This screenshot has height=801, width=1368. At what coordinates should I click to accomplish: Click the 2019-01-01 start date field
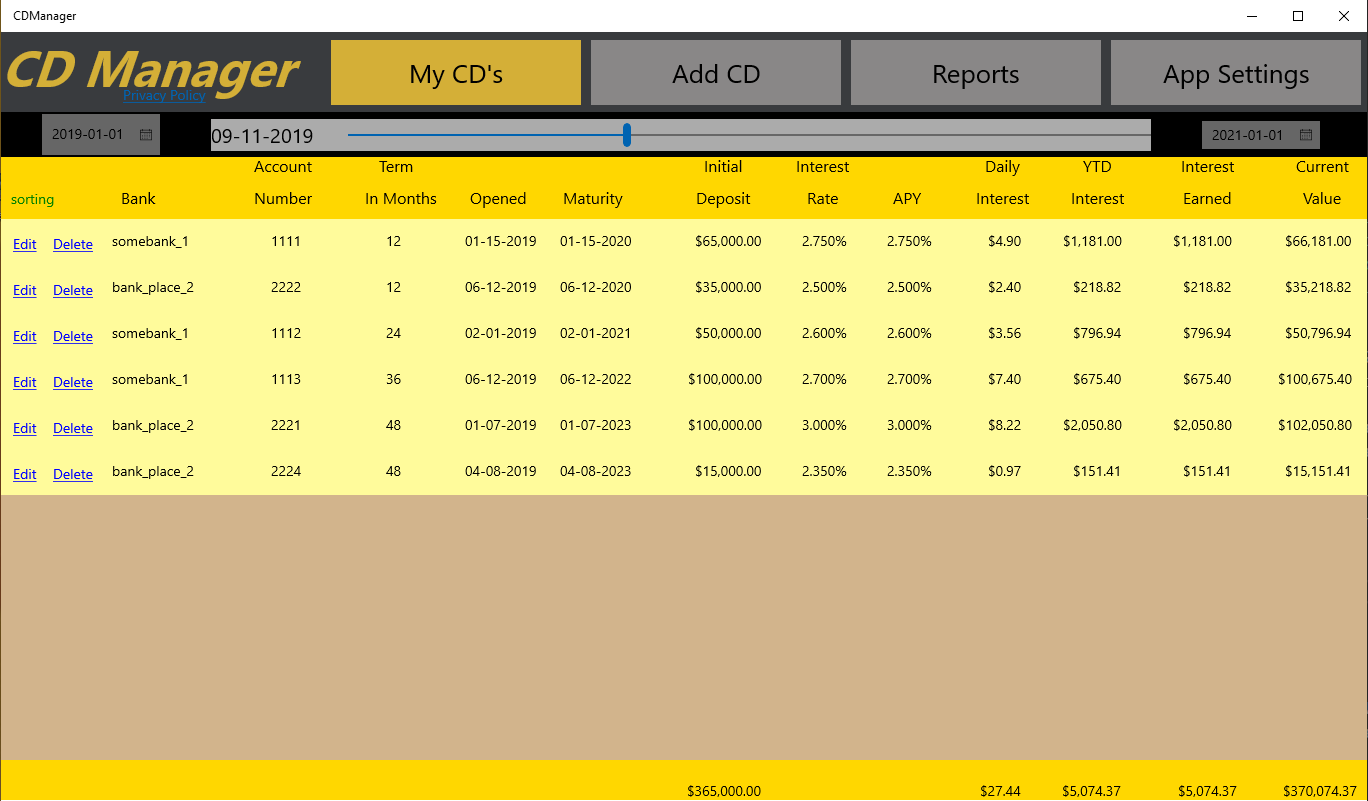click(88, 134)
